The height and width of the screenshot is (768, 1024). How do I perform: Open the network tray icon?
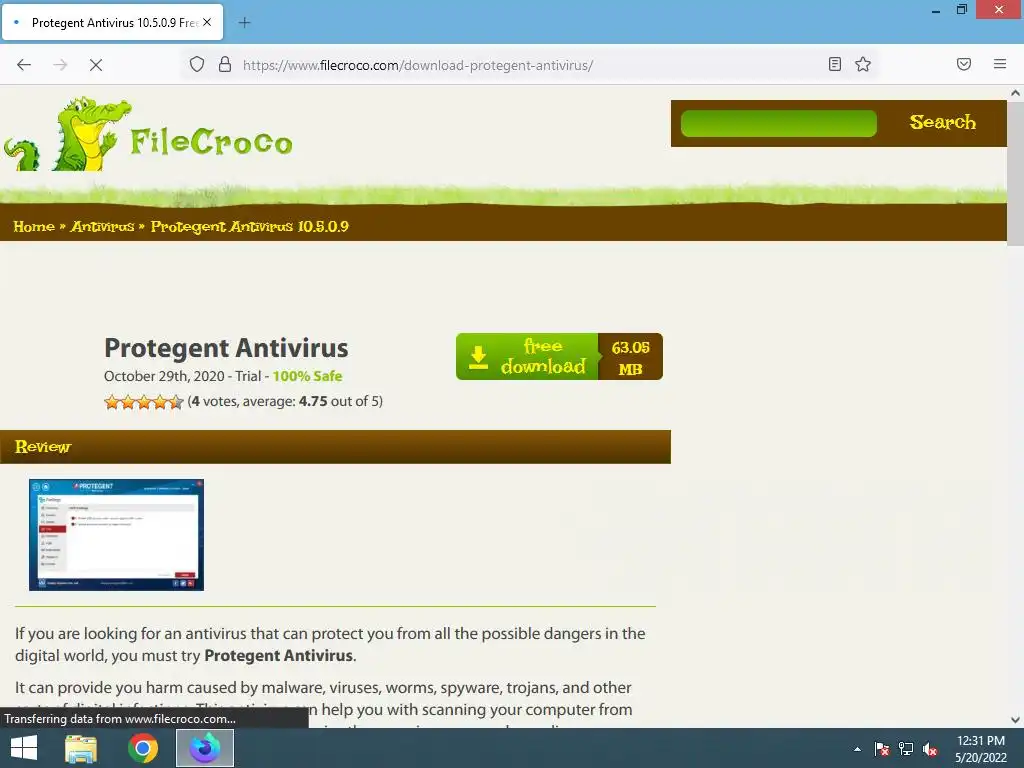(906, 749)
